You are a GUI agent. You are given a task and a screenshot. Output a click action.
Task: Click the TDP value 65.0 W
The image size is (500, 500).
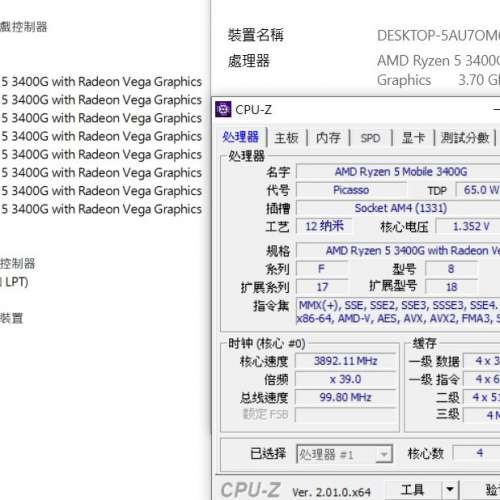(x=478, y=190)
